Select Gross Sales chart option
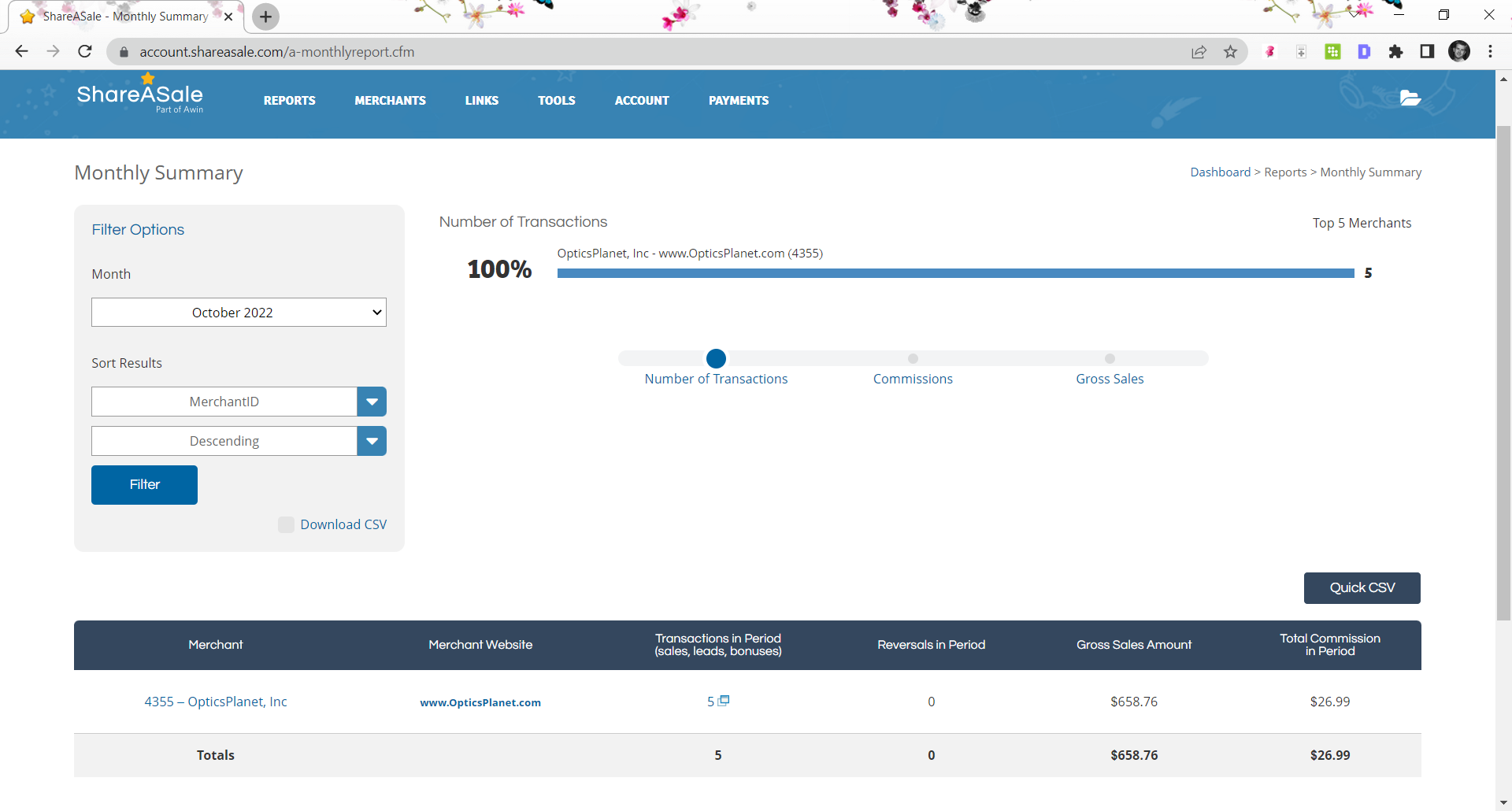This screenshot has height=811, width=1512. click(1110, 358)
